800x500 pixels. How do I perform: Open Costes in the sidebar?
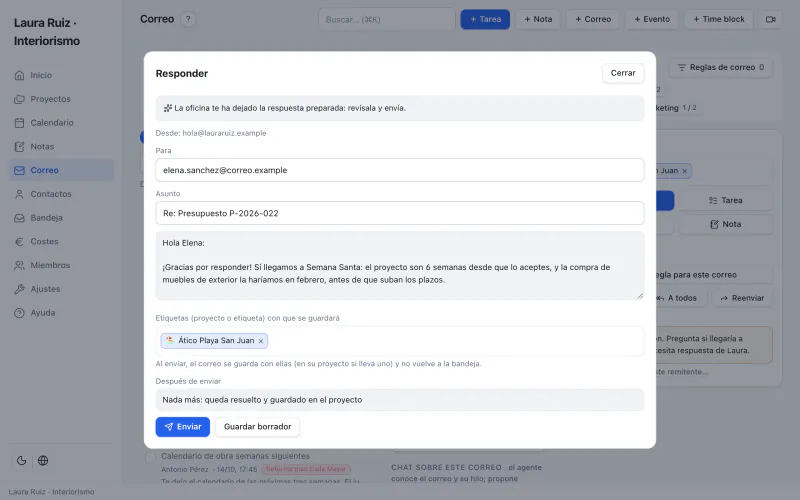(x=61, y=241)
